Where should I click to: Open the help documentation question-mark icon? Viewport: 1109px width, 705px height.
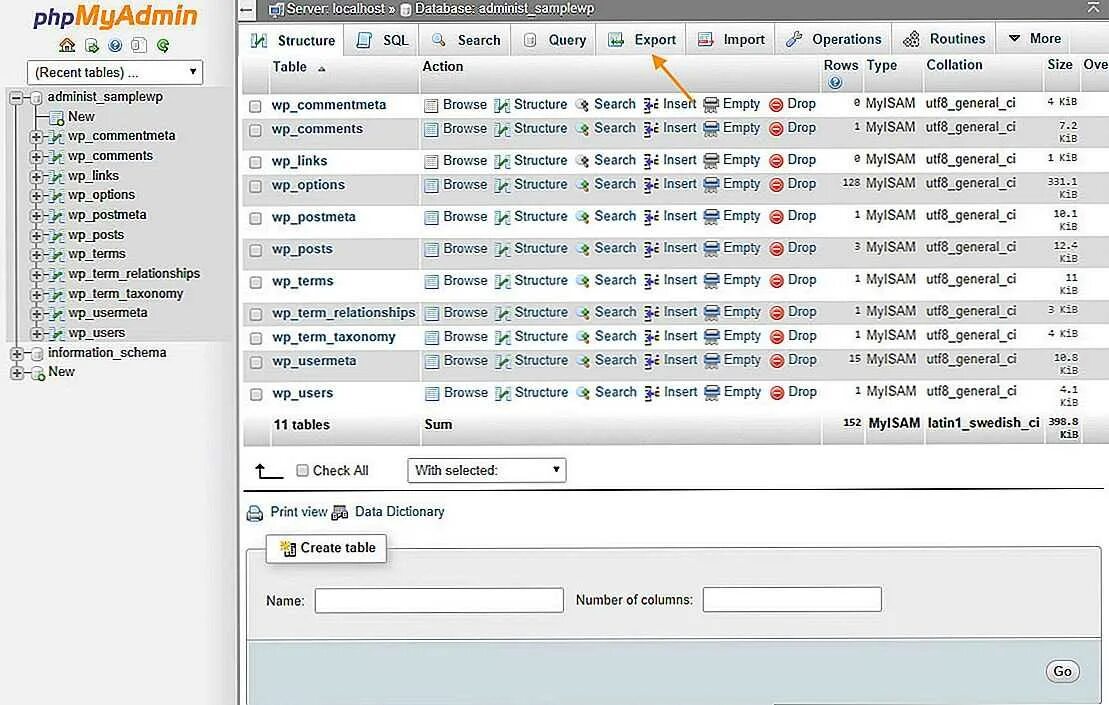pos(115,45)
